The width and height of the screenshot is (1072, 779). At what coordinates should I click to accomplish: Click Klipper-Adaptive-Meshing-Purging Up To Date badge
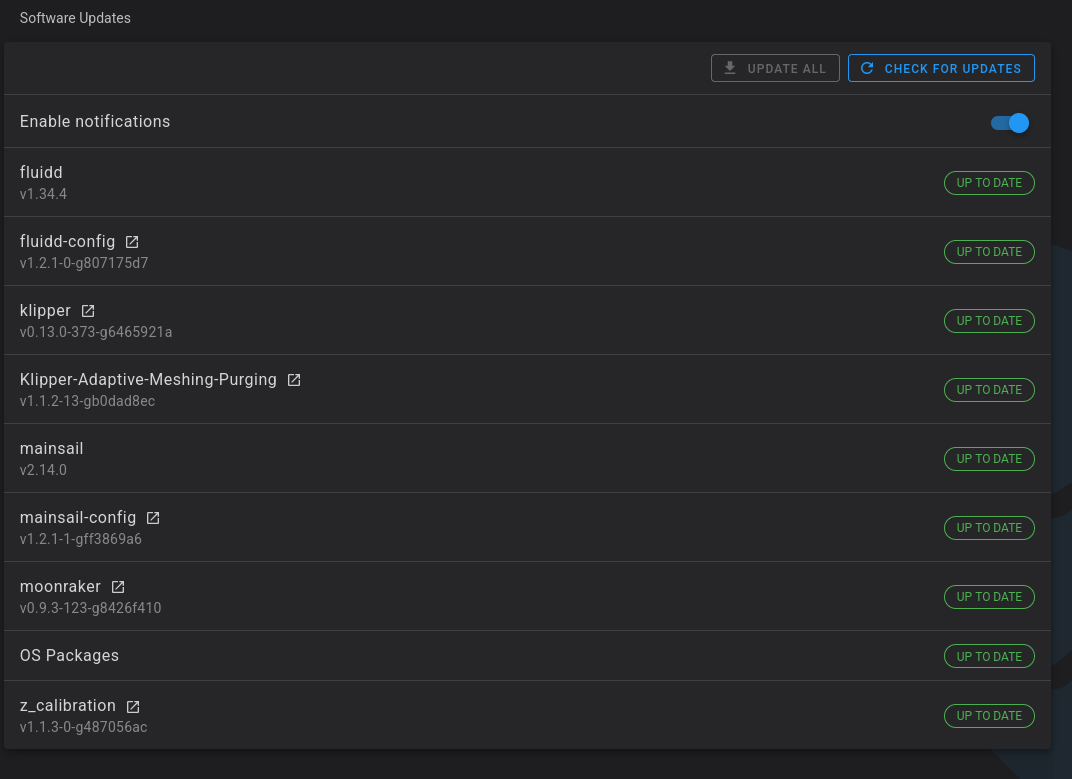(989, 391)
